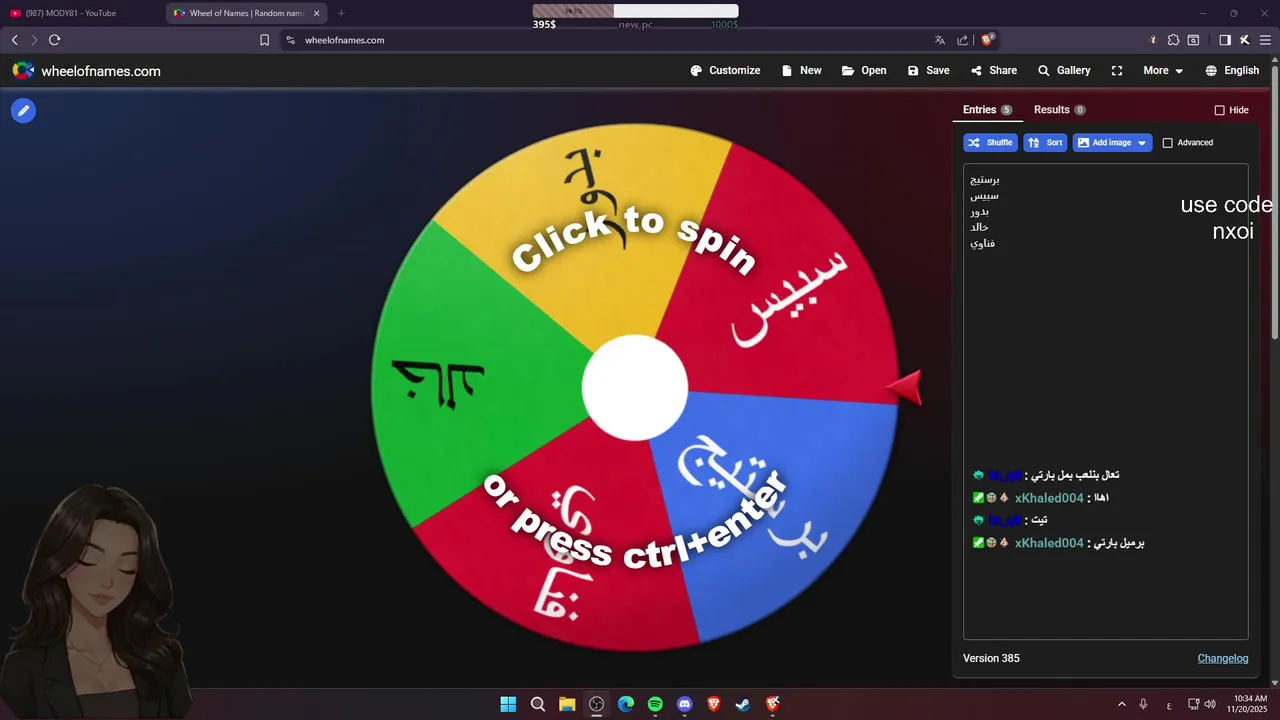This screenshot has width=1280, height=720.
Task: Open the browser hamburger menu
Action: point(1265,40)
